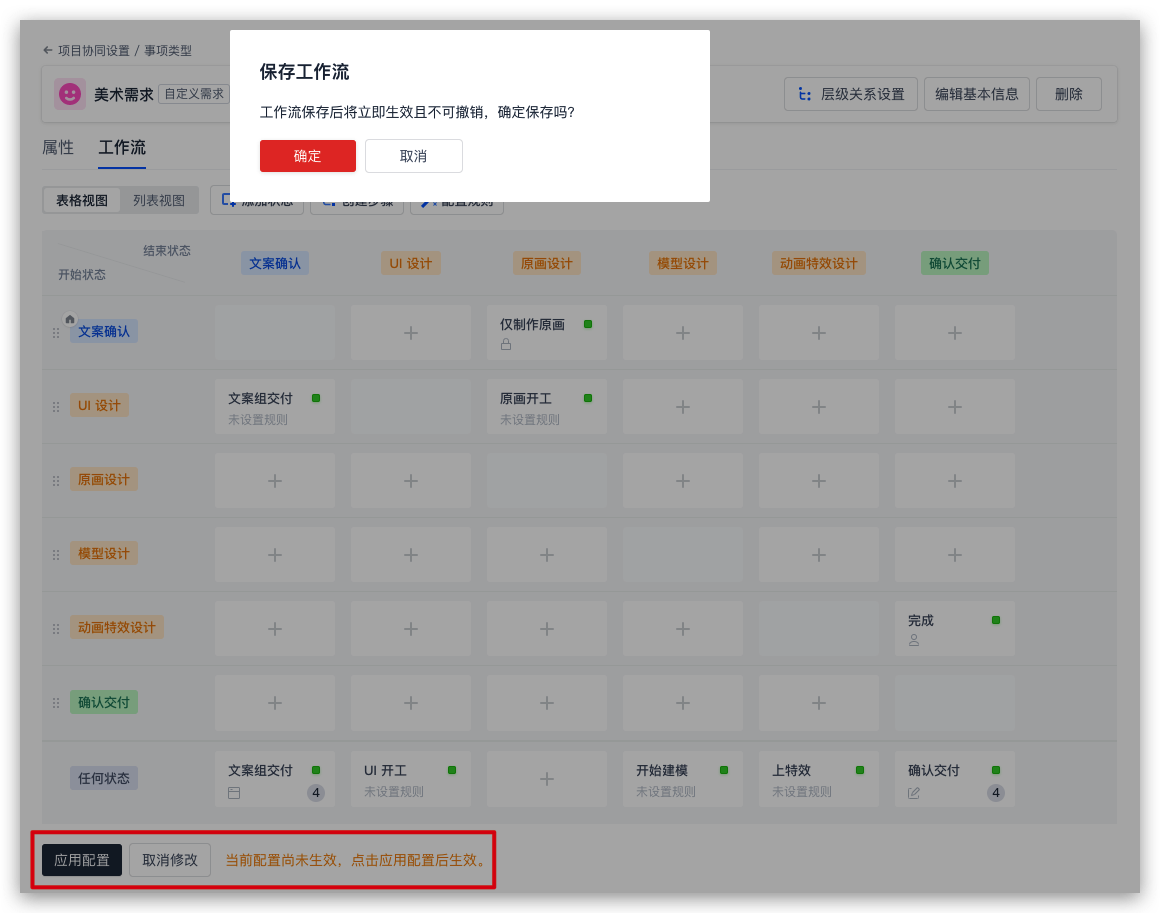The image size is (1160, 913).
Task: Click 应用配置 button
Action: point(82,860)
